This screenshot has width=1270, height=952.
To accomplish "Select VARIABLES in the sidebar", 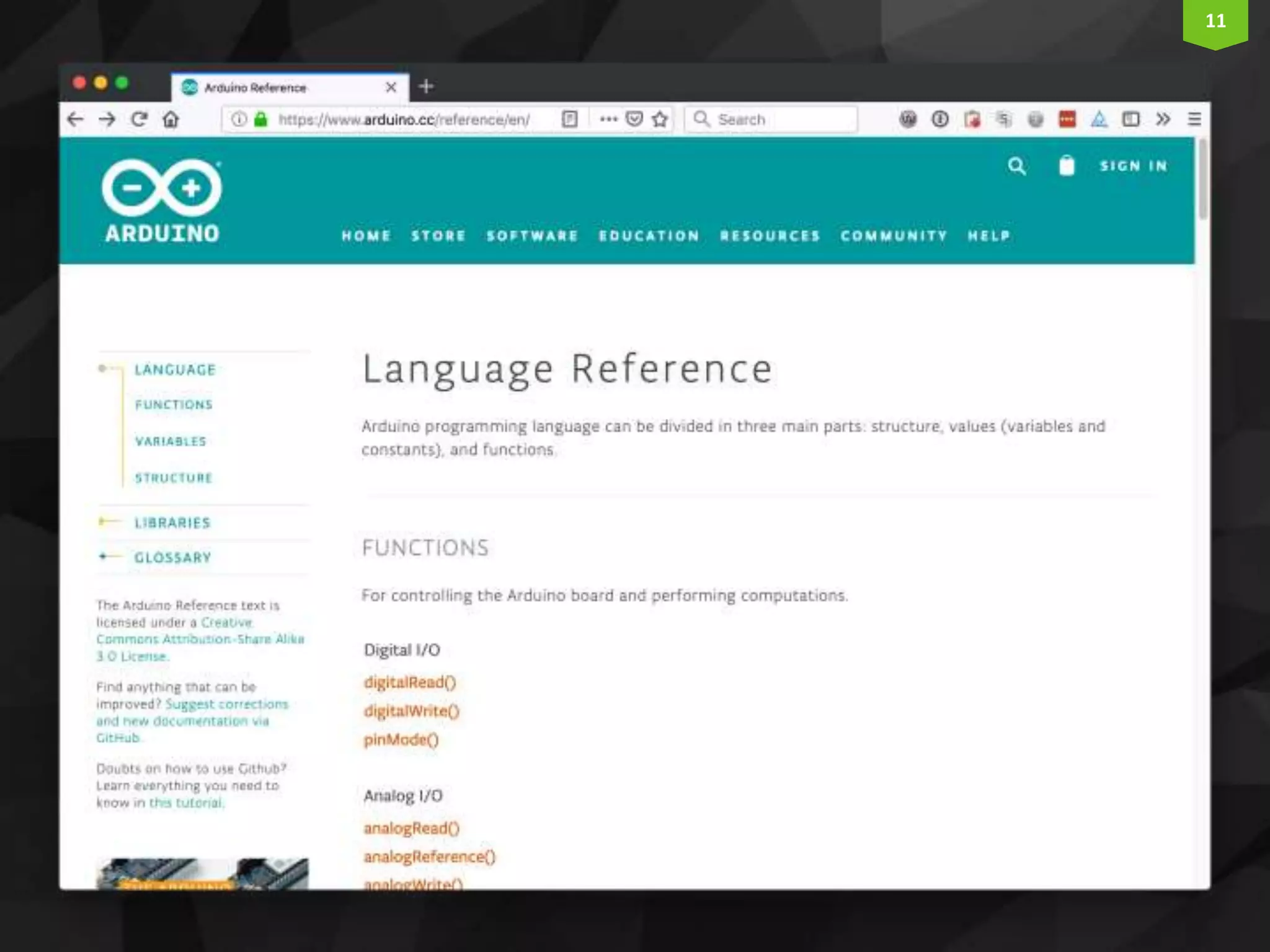I will click(x=171, y=441).
